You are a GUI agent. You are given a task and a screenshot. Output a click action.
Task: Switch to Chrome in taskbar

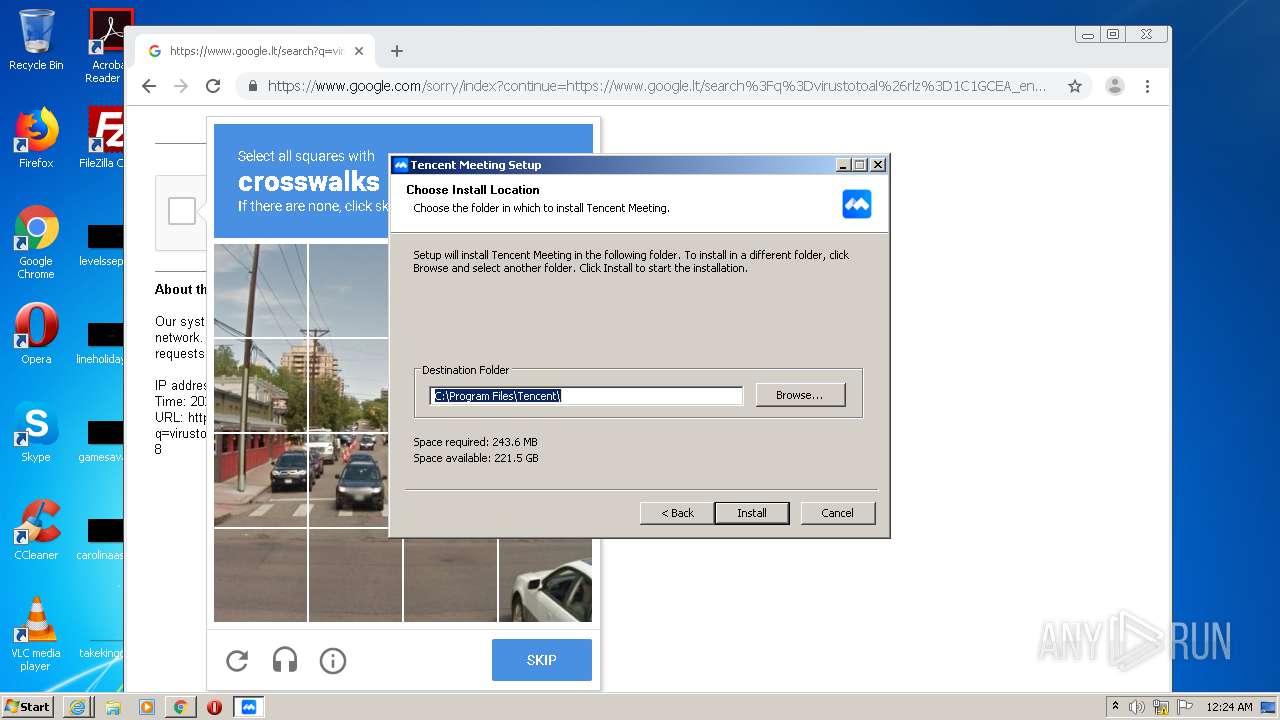[x=180, y=707]
